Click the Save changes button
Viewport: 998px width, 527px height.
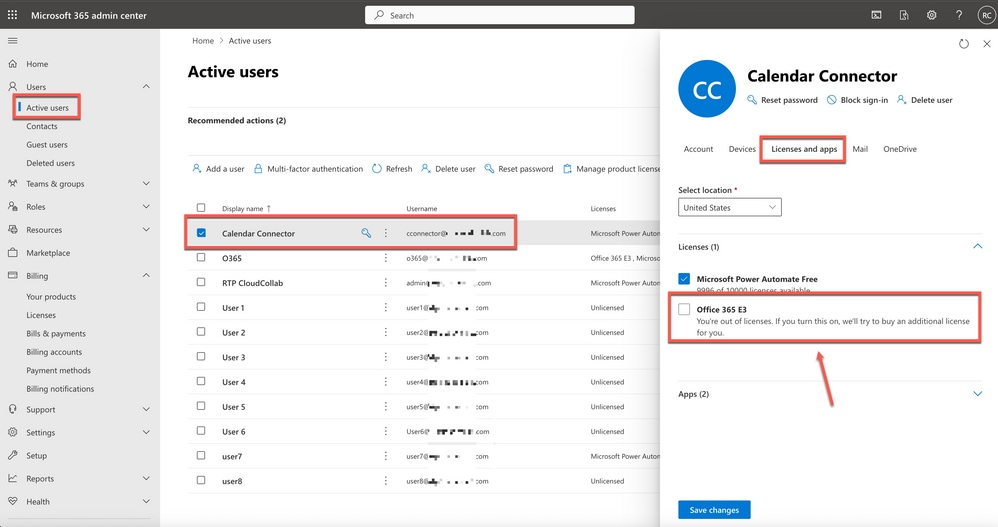pos(714,510)
